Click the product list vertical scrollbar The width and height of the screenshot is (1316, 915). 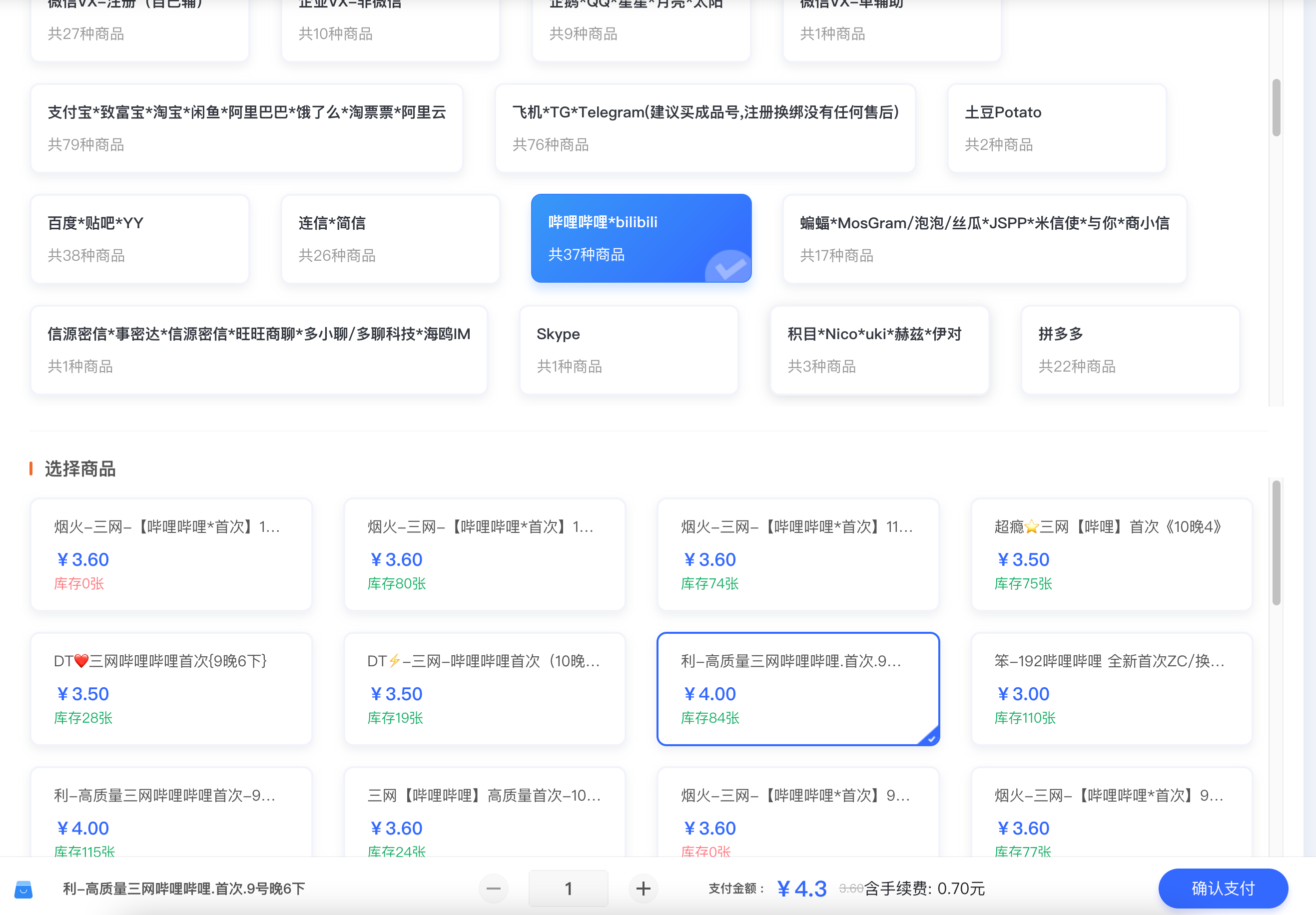point(1276,542)
